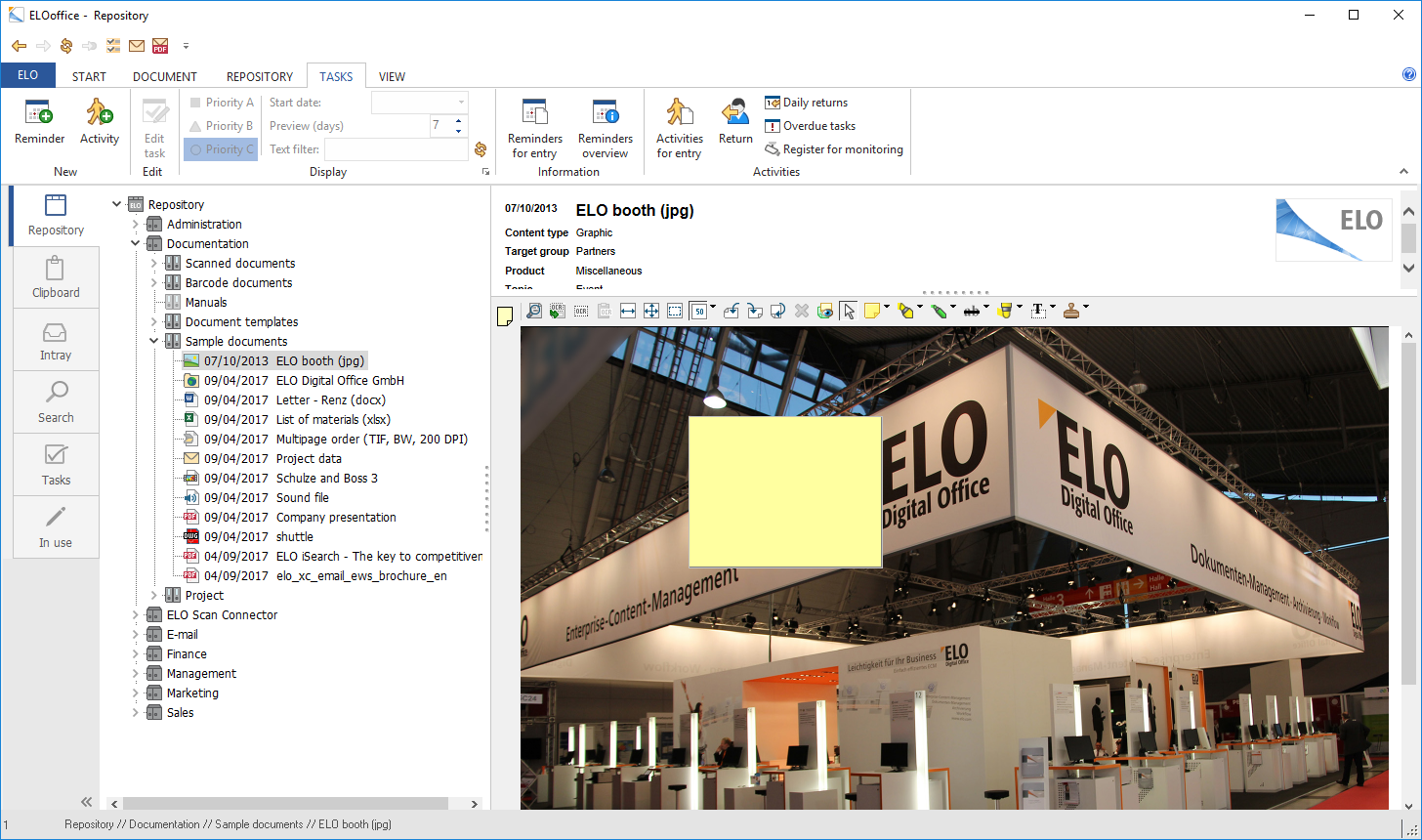Open Reminders for entry
This screenshot has height=840, width=1422.
click(x=535, y=128)
